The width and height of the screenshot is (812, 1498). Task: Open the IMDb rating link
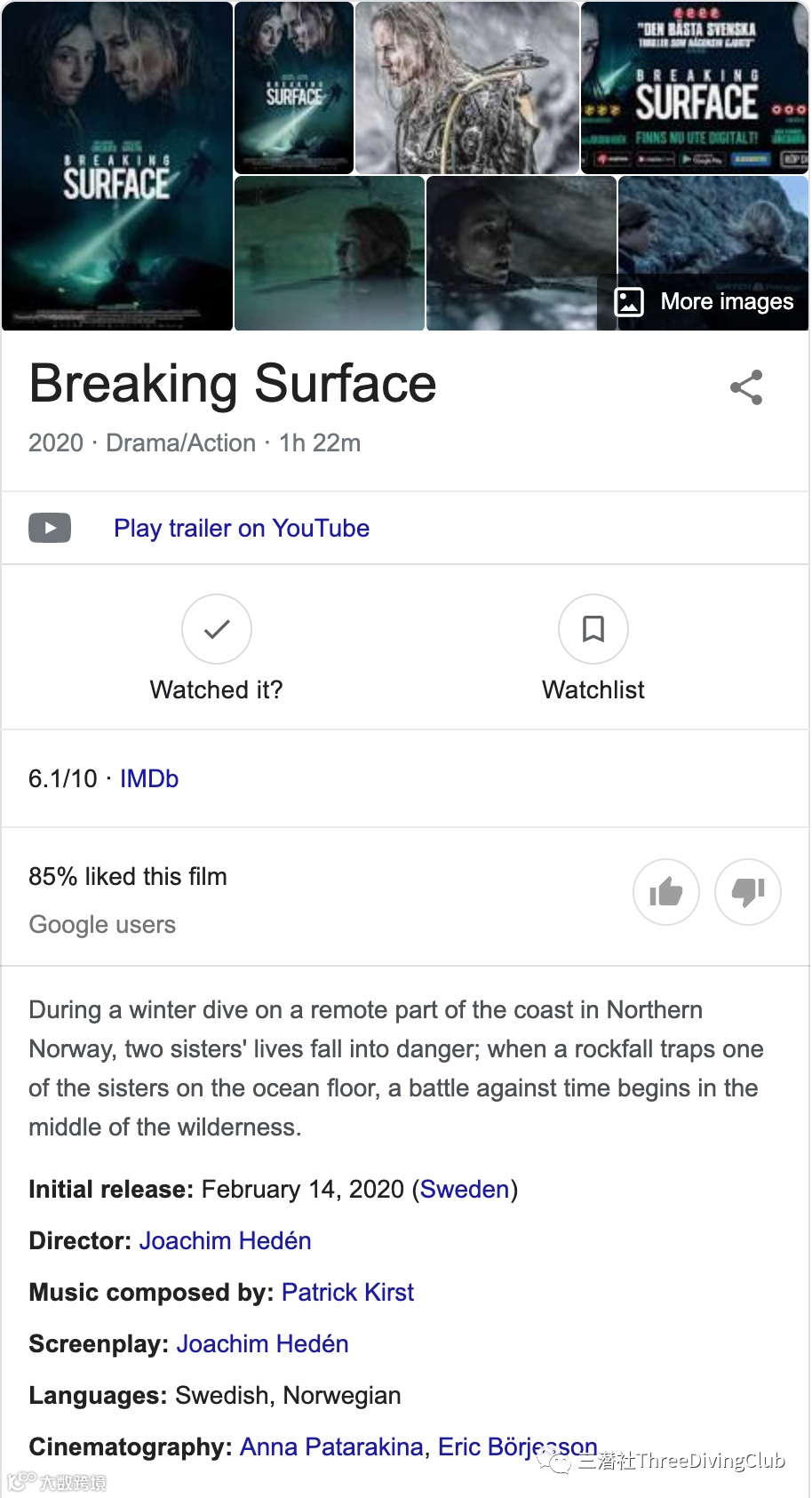pos(149,778)
